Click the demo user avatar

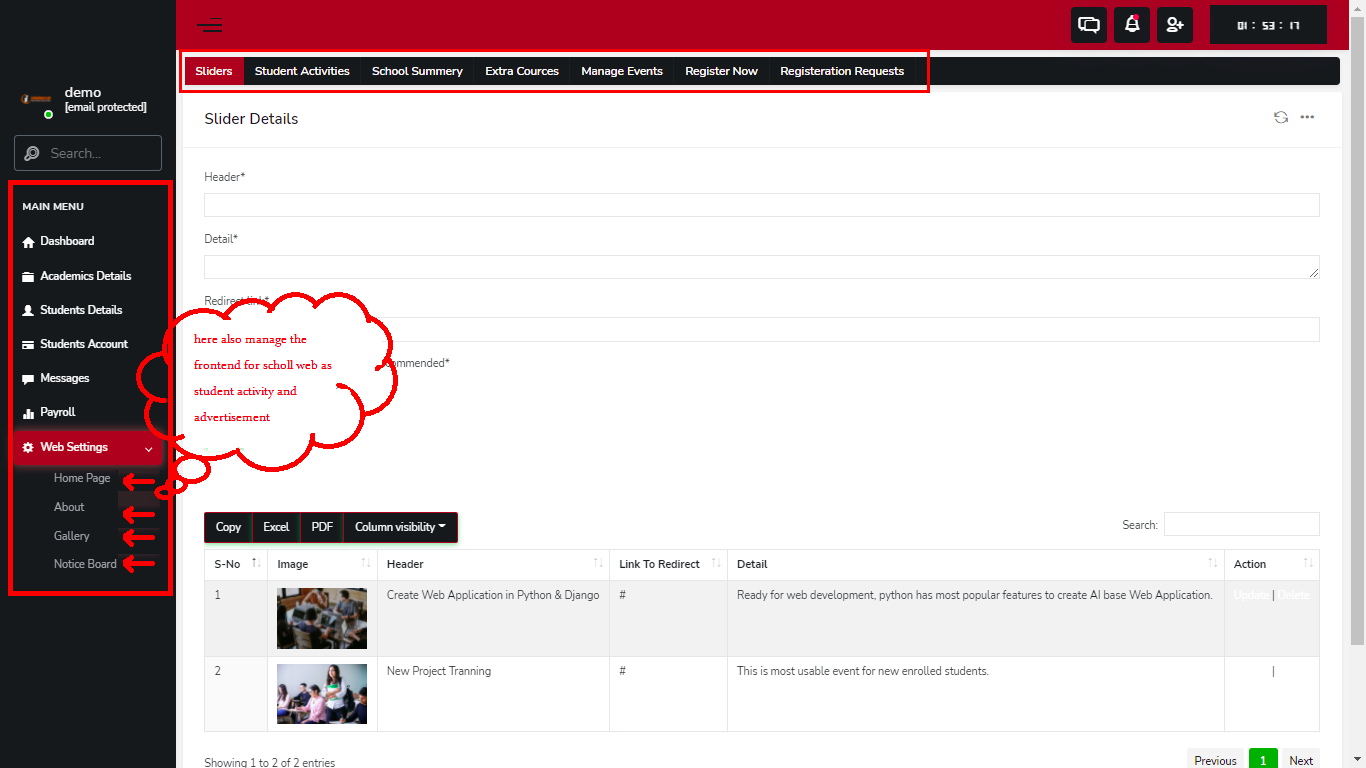(36, 99)
